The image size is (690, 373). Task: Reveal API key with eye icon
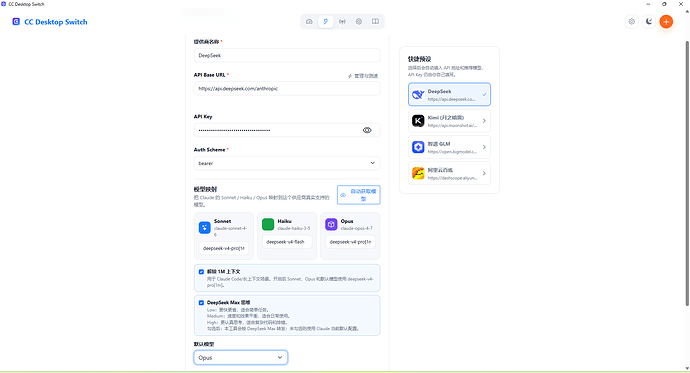click(x=367, y=130)
